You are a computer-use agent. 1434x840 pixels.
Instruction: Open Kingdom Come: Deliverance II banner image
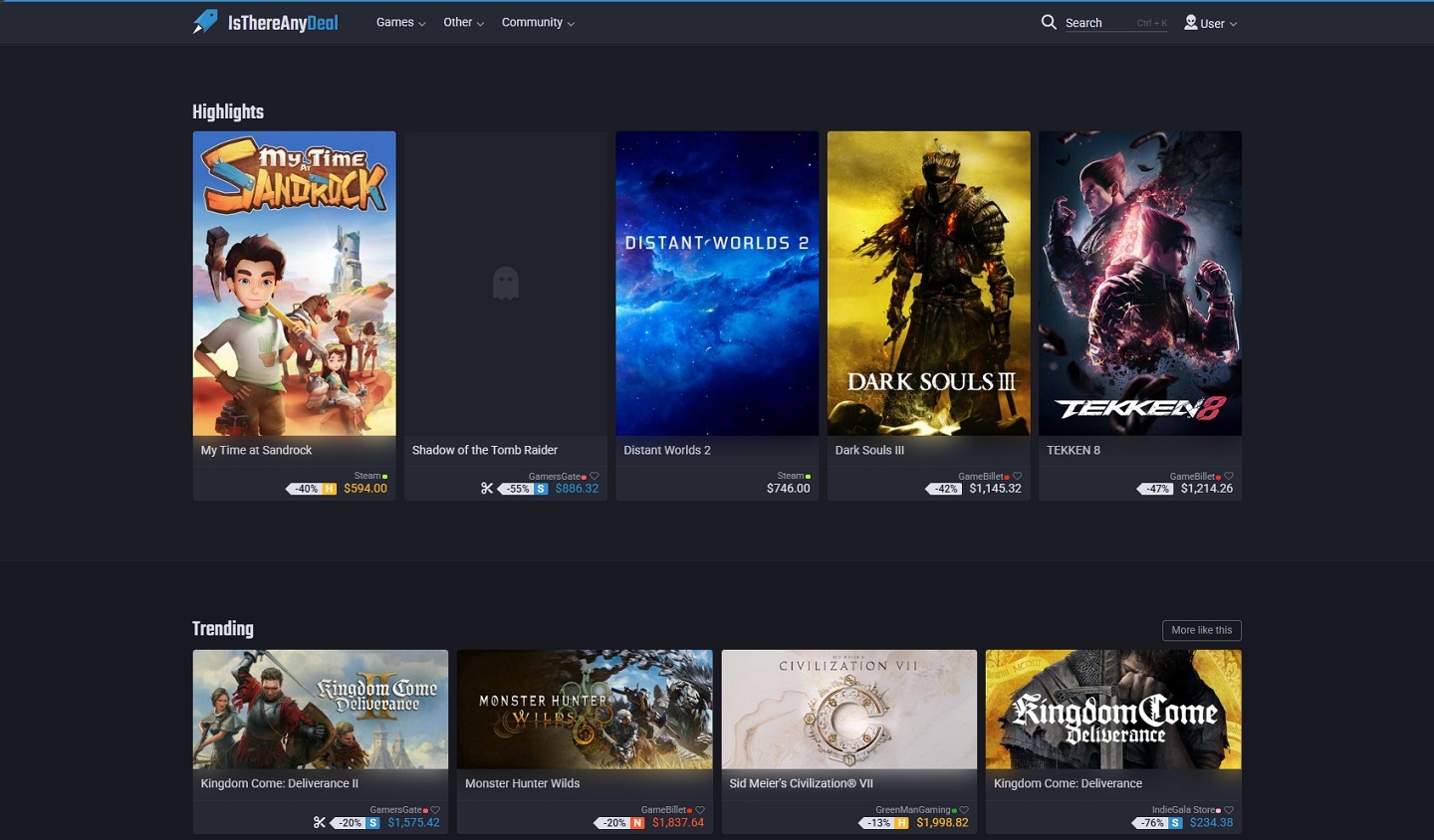(321, 710)
